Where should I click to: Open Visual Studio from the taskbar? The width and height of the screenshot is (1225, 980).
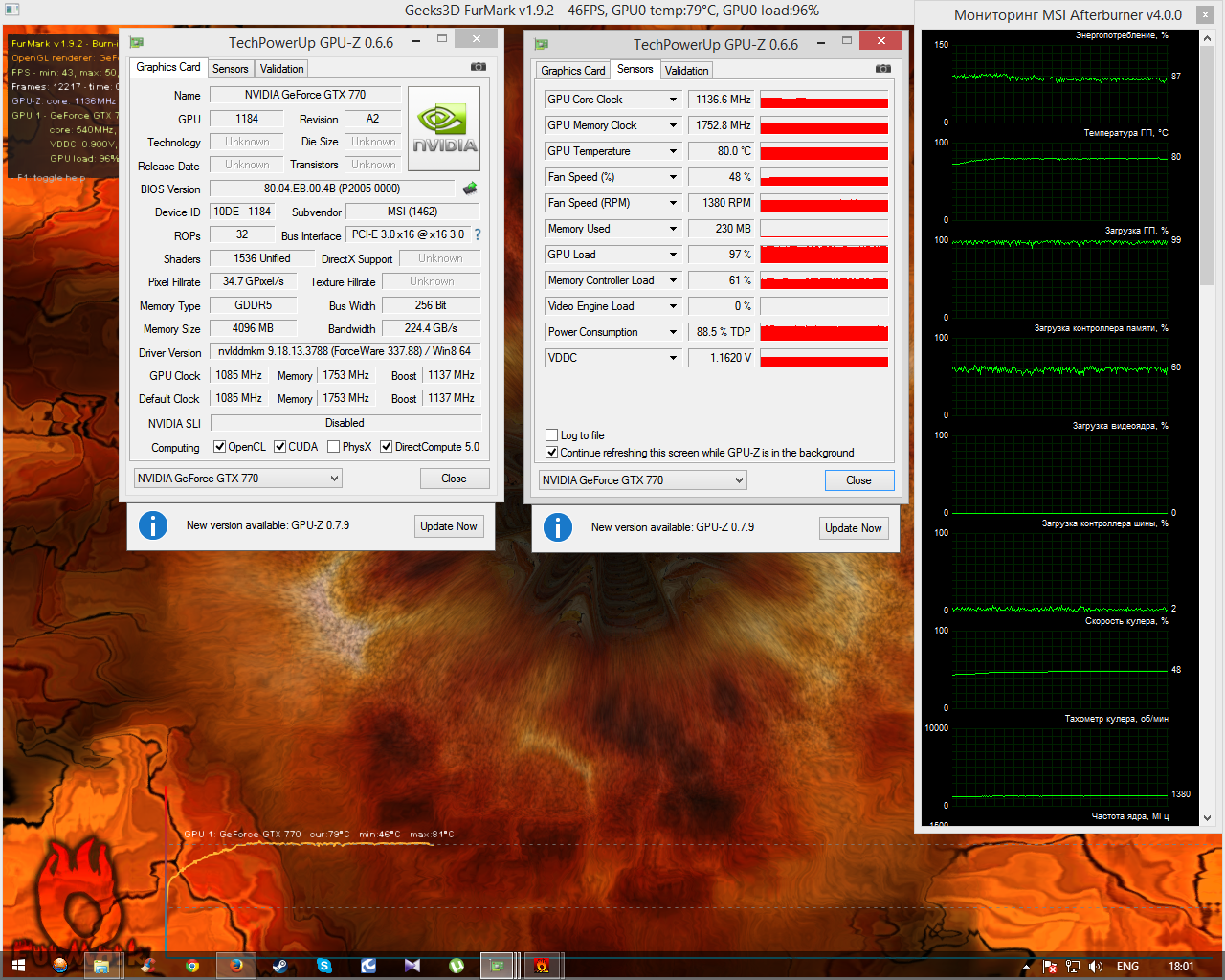(x=412, y=966)
